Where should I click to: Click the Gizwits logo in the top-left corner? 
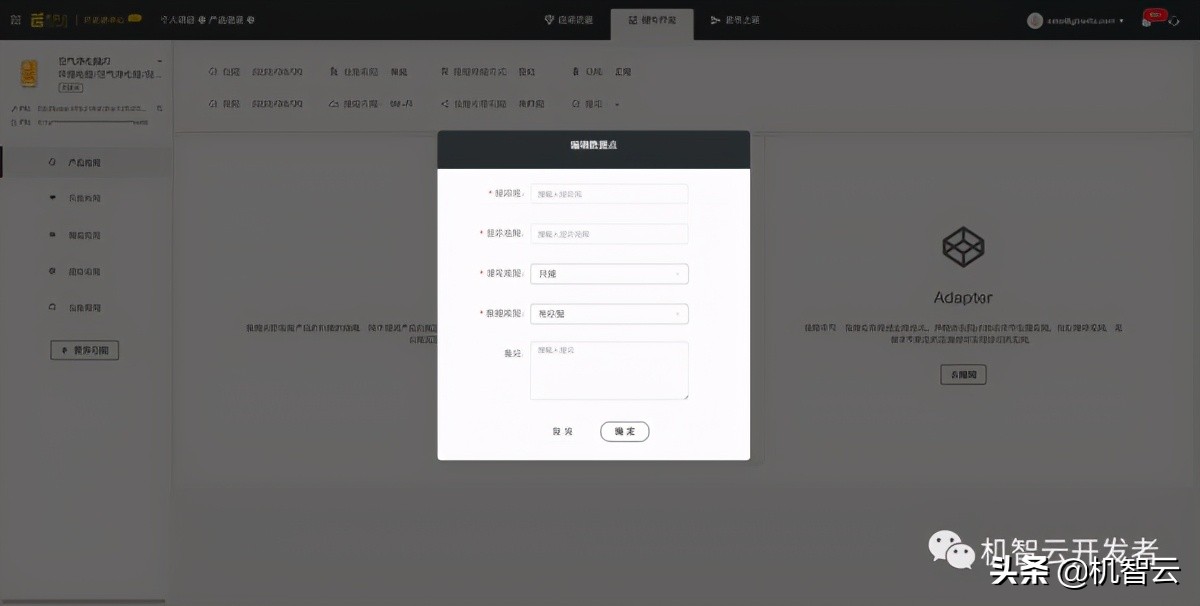point(44,17)
